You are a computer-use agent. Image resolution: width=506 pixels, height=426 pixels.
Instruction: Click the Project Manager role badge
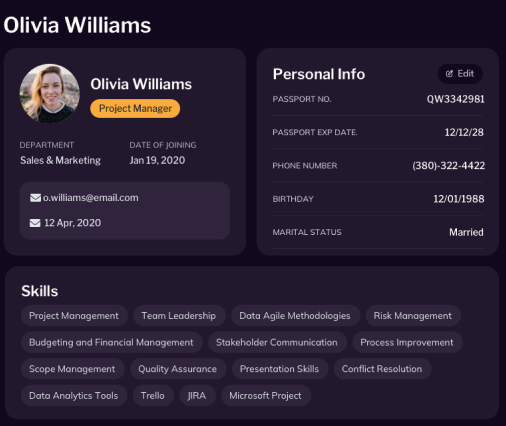(x=135, y=108)
